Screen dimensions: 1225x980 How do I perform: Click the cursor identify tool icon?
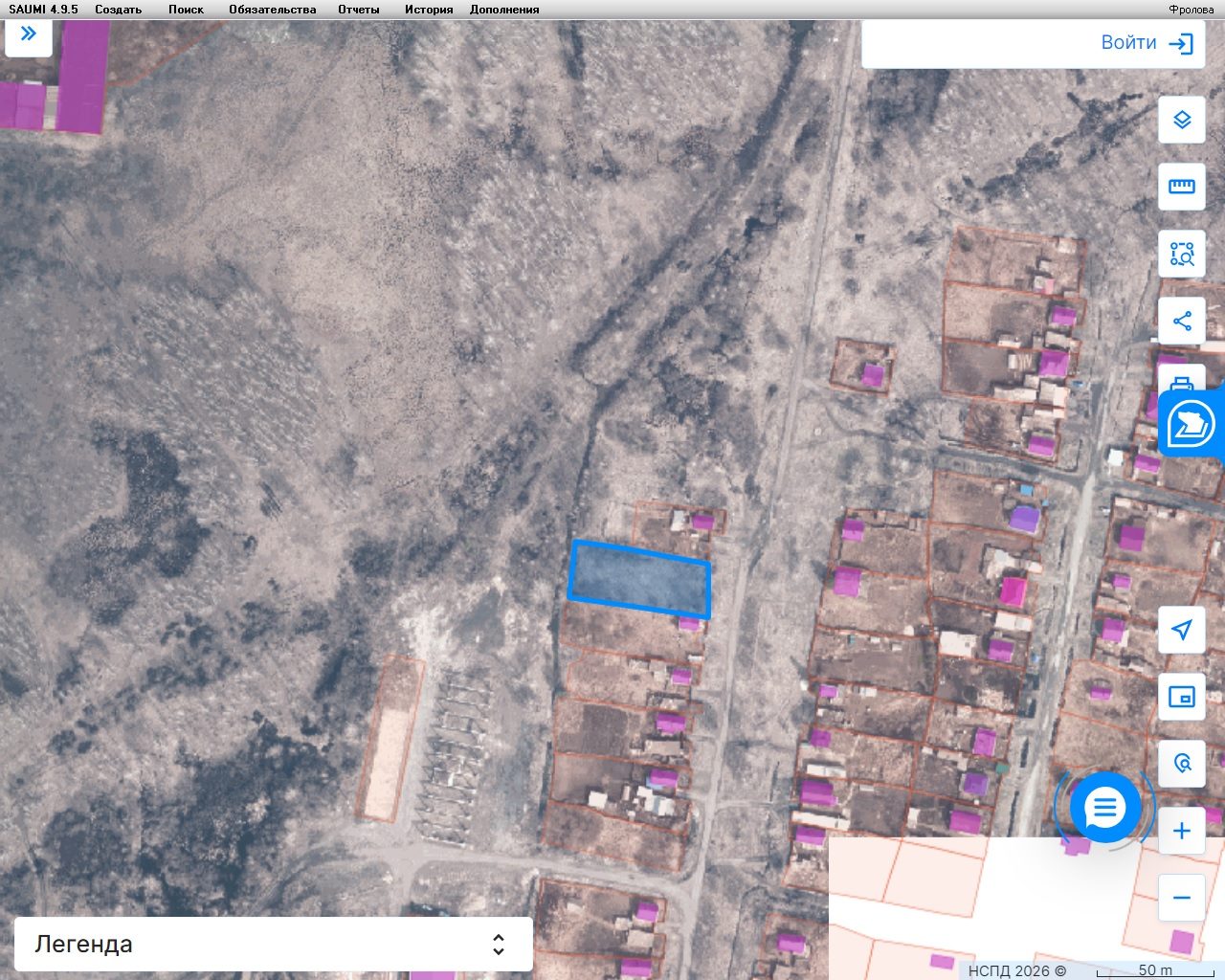(x=1182, y=764)
